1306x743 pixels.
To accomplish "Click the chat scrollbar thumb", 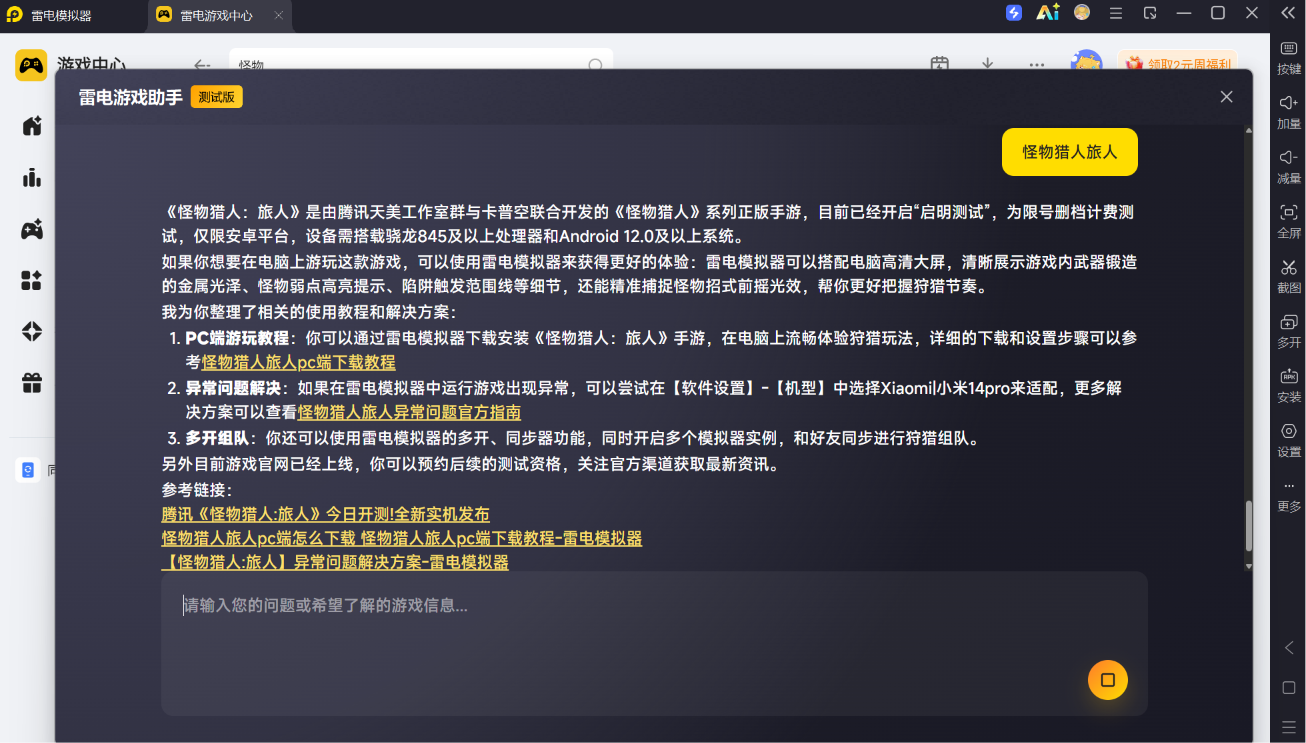I will point(1248,526).
